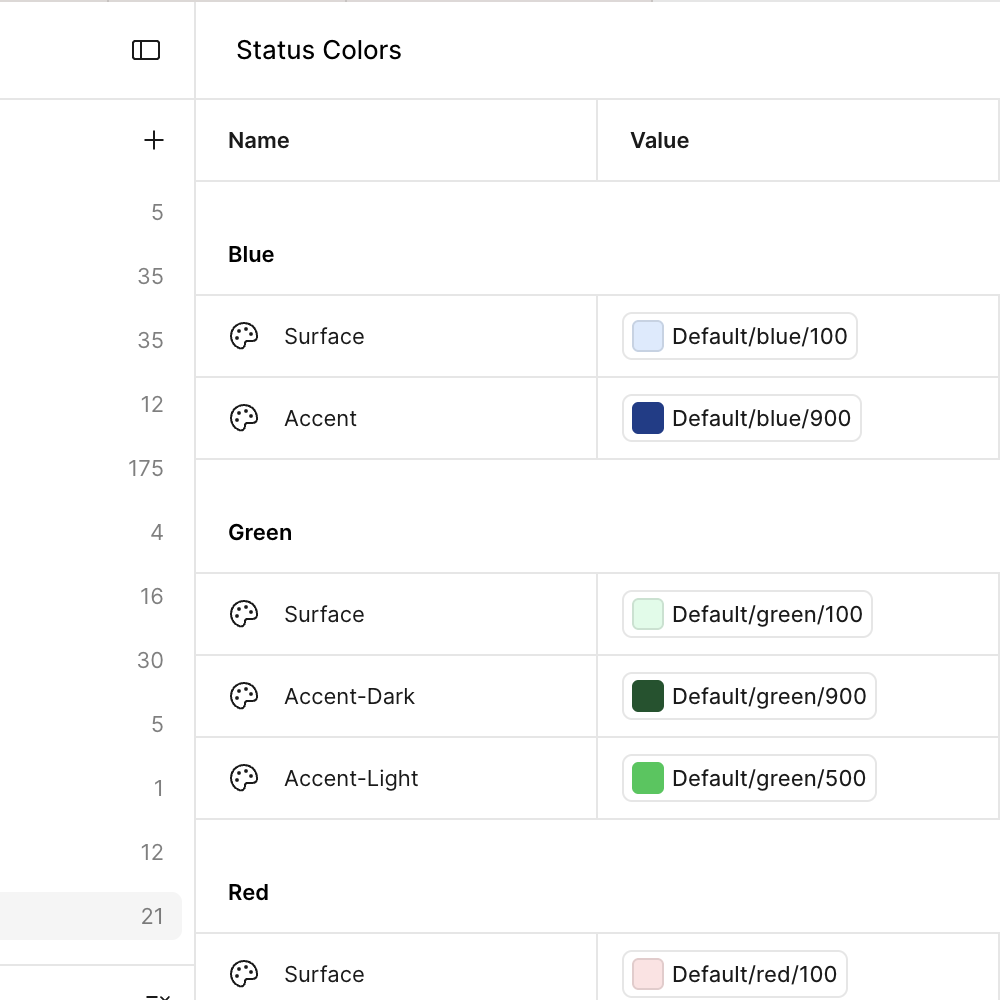Screen dimensions: 1000x1000
Task: Click the Default/blue/900 color swatch
Action: (648, 418)
